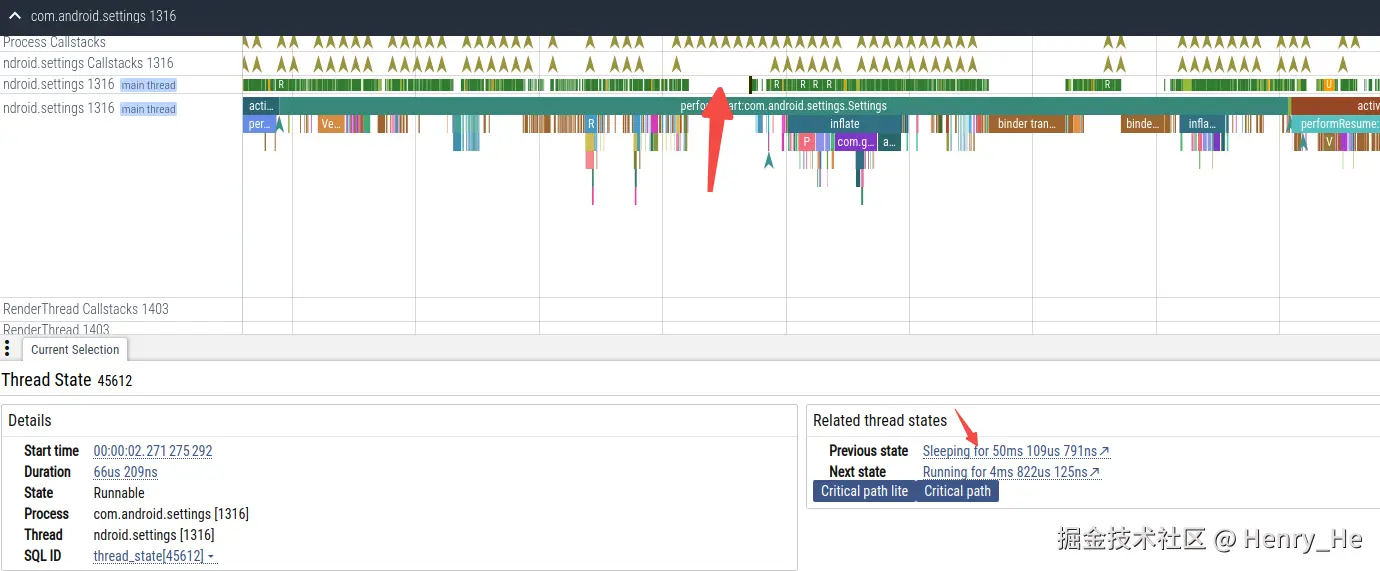The image size is (1380, 571).
Task: Click the Thread value ndroid.settings [1316]
Action: [x=154, y=535]
